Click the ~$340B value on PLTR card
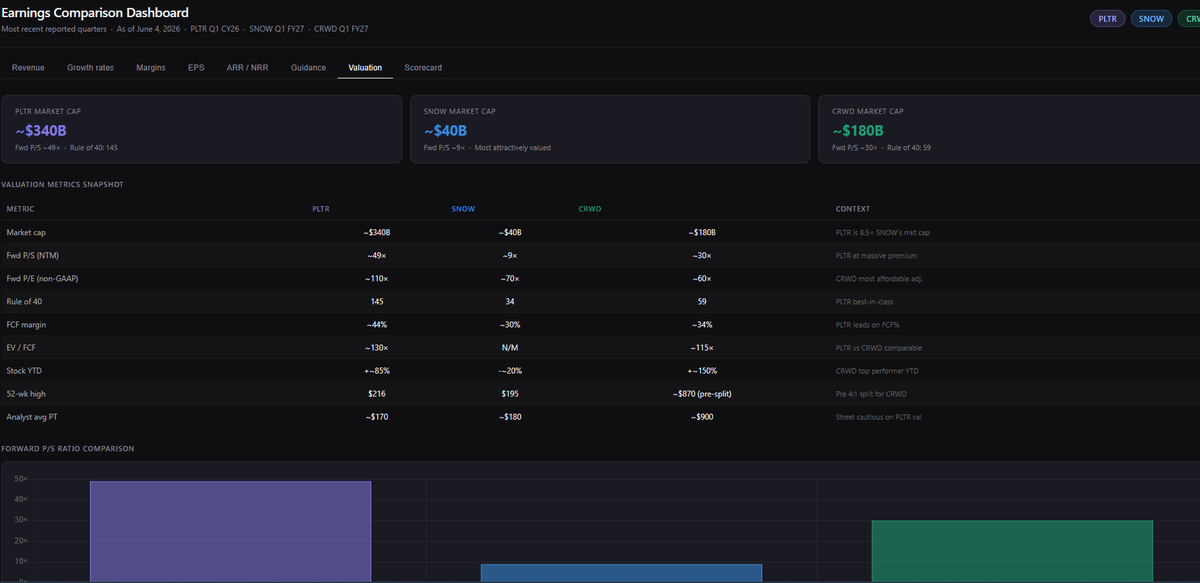This screenshot has height=583, width=1200. 41,130
